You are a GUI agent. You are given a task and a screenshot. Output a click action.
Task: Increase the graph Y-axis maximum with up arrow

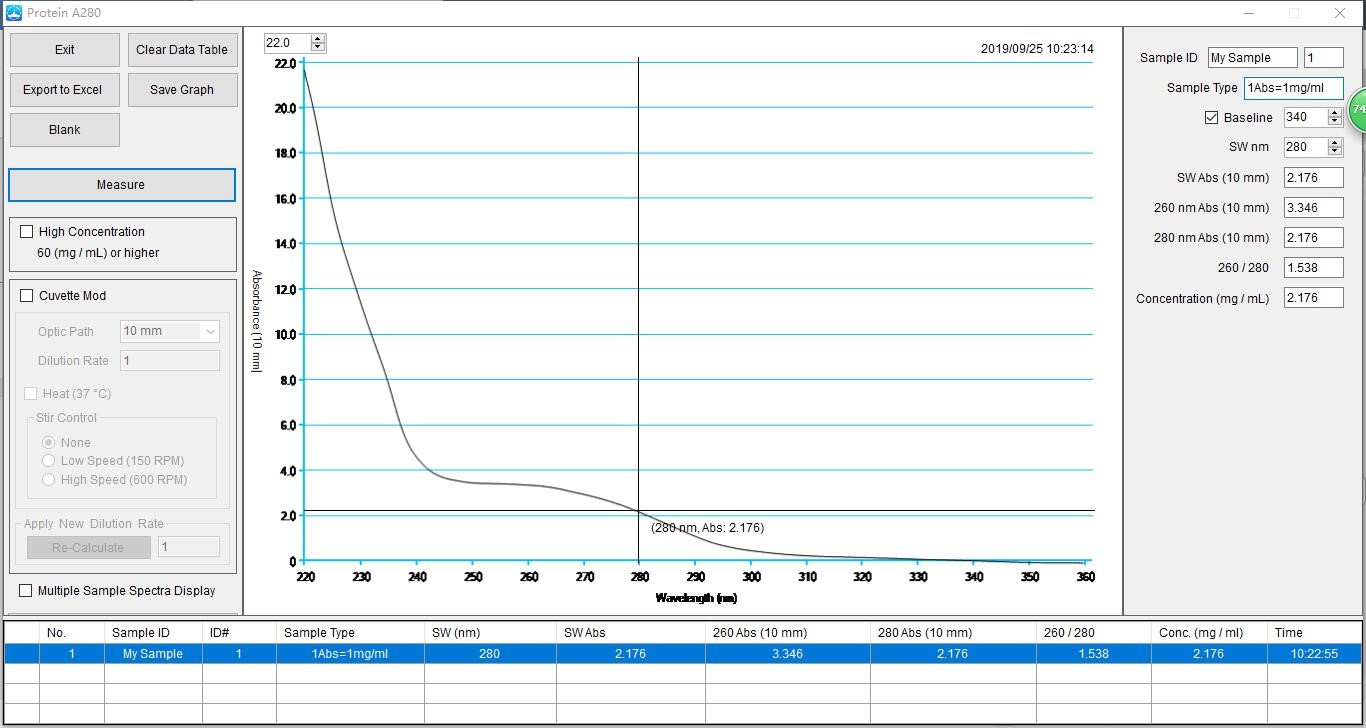coord(318,39)
